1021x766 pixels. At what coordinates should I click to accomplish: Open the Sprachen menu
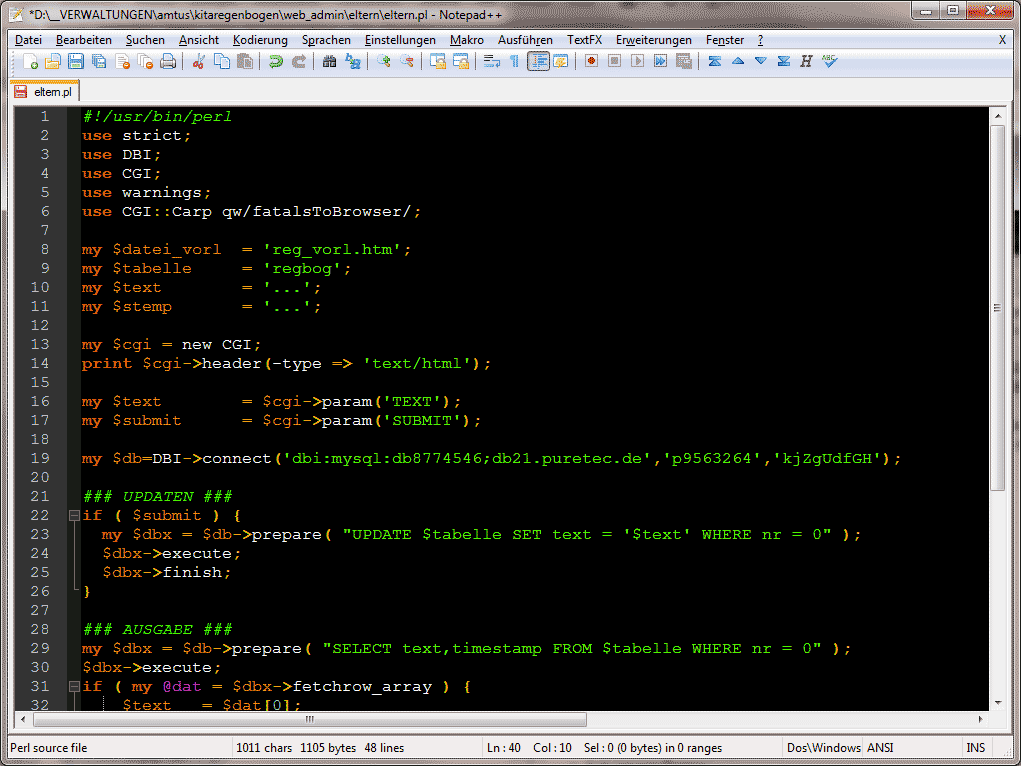[326, 40]
